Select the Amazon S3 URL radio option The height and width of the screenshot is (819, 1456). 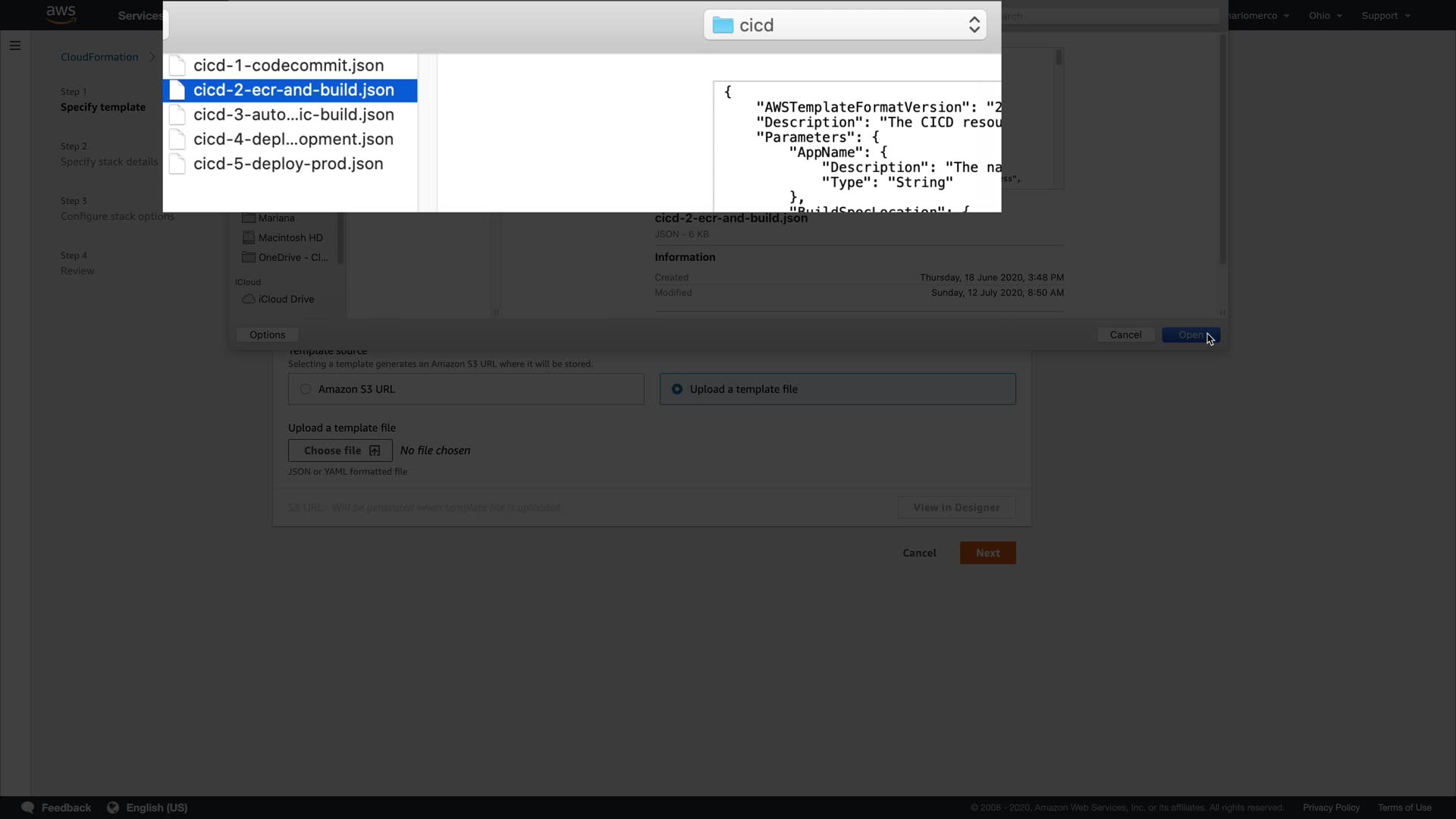[306, 389]
